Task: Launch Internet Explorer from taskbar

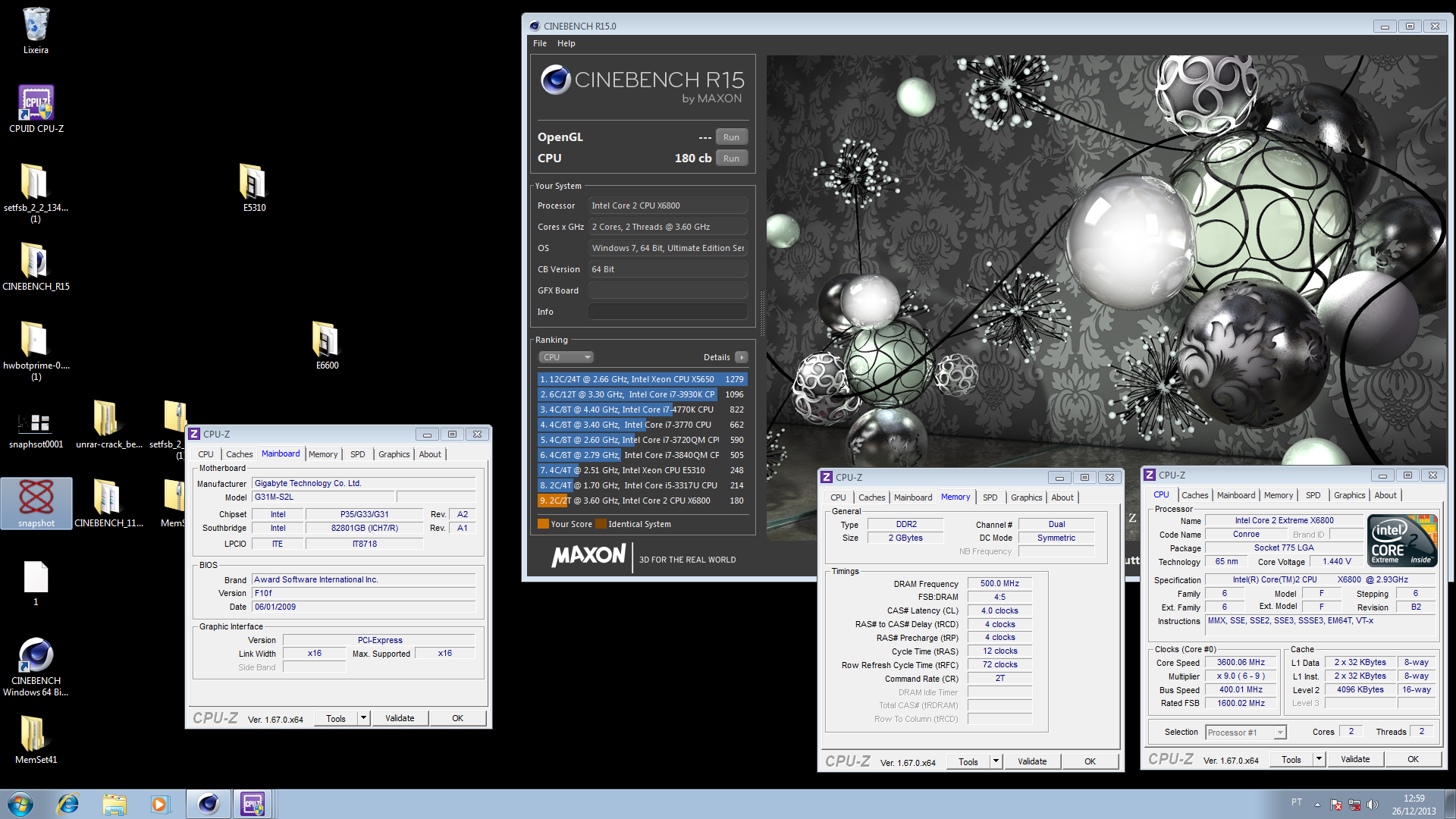Action: click(68, 804)
